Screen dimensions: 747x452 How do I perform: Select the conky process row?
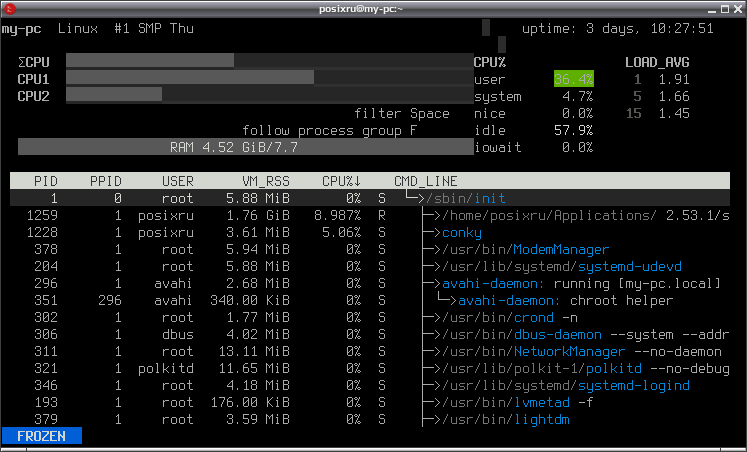click(x=370, y=232)
